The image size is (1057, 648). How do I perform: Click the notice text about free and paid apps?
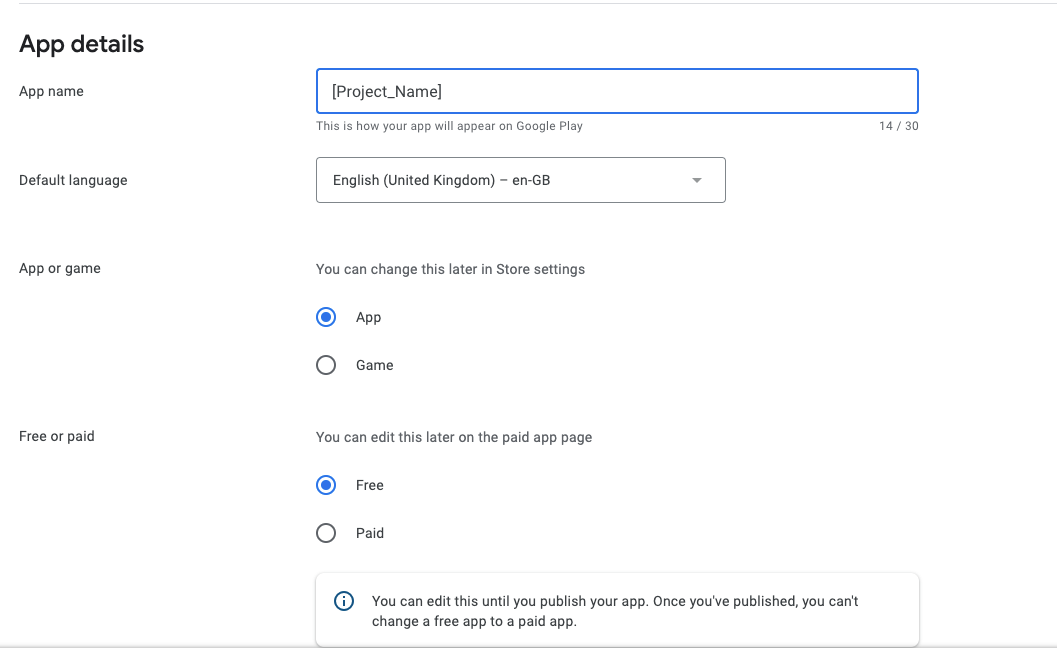pyautogui.click(x=615, y=611)
